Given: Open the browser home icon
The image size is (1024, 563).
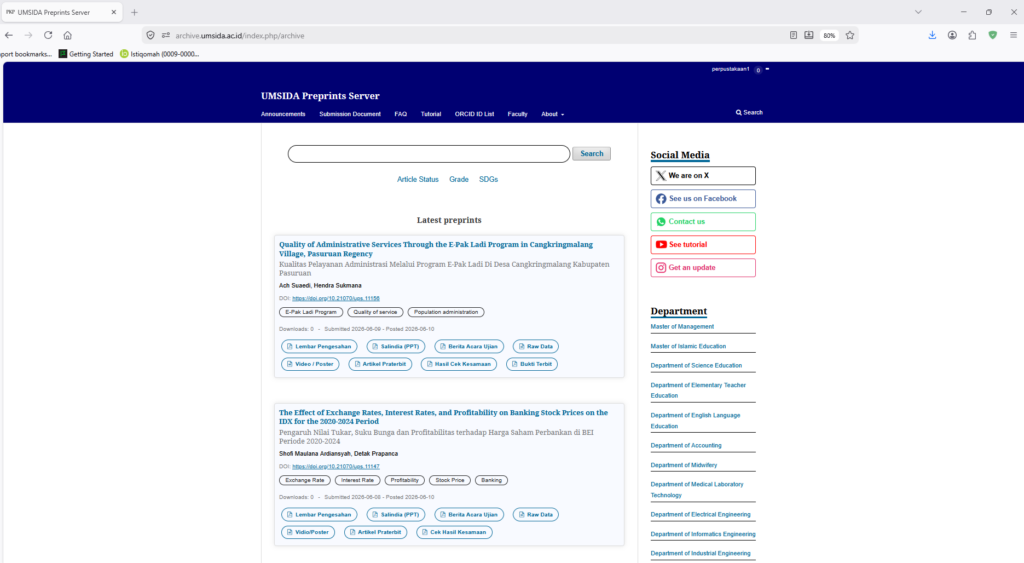Looking at the screenshot, I should [x=67, y=35].
